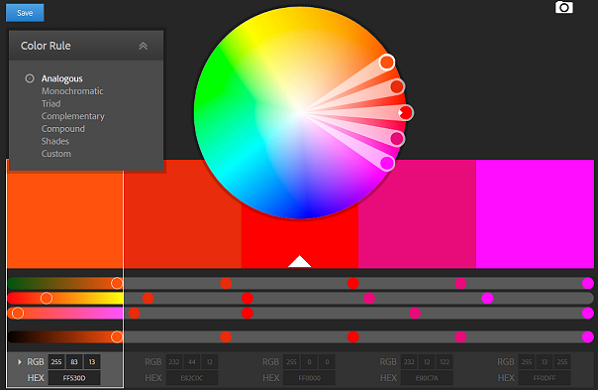Viewport: 598px width, 390px height.
Task: Click the HEX field showing E82C0C
Action: (x=192, y=378)
